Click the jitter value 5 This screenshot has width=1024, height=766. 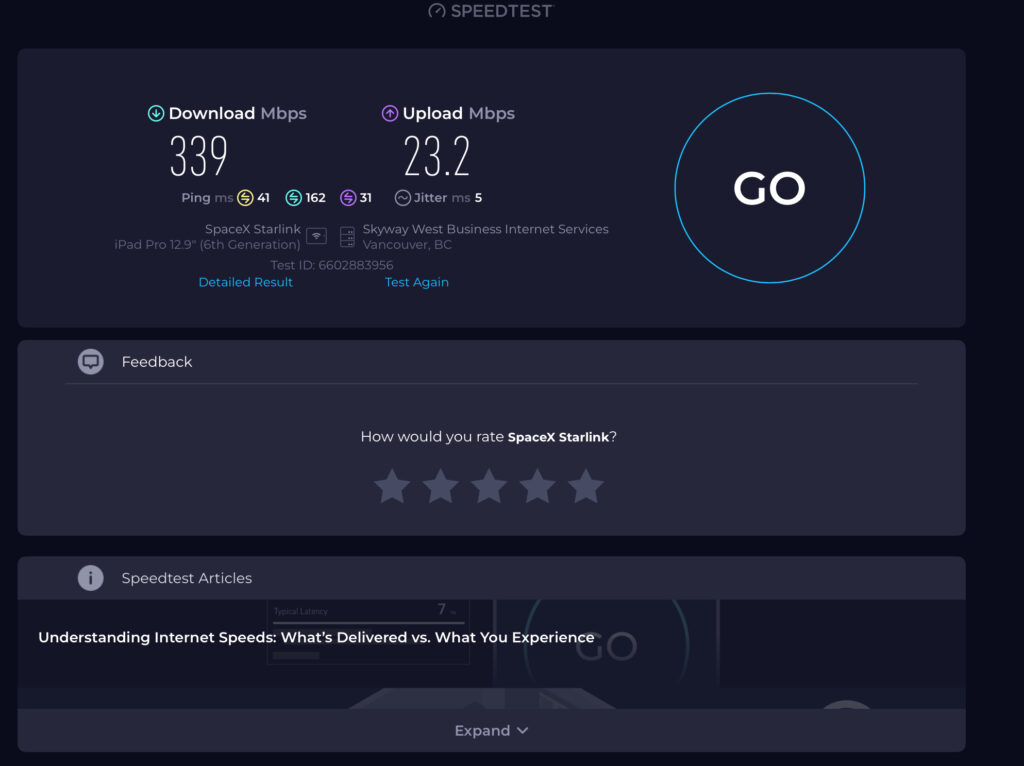pyautogui.click(x=478, y=198)
